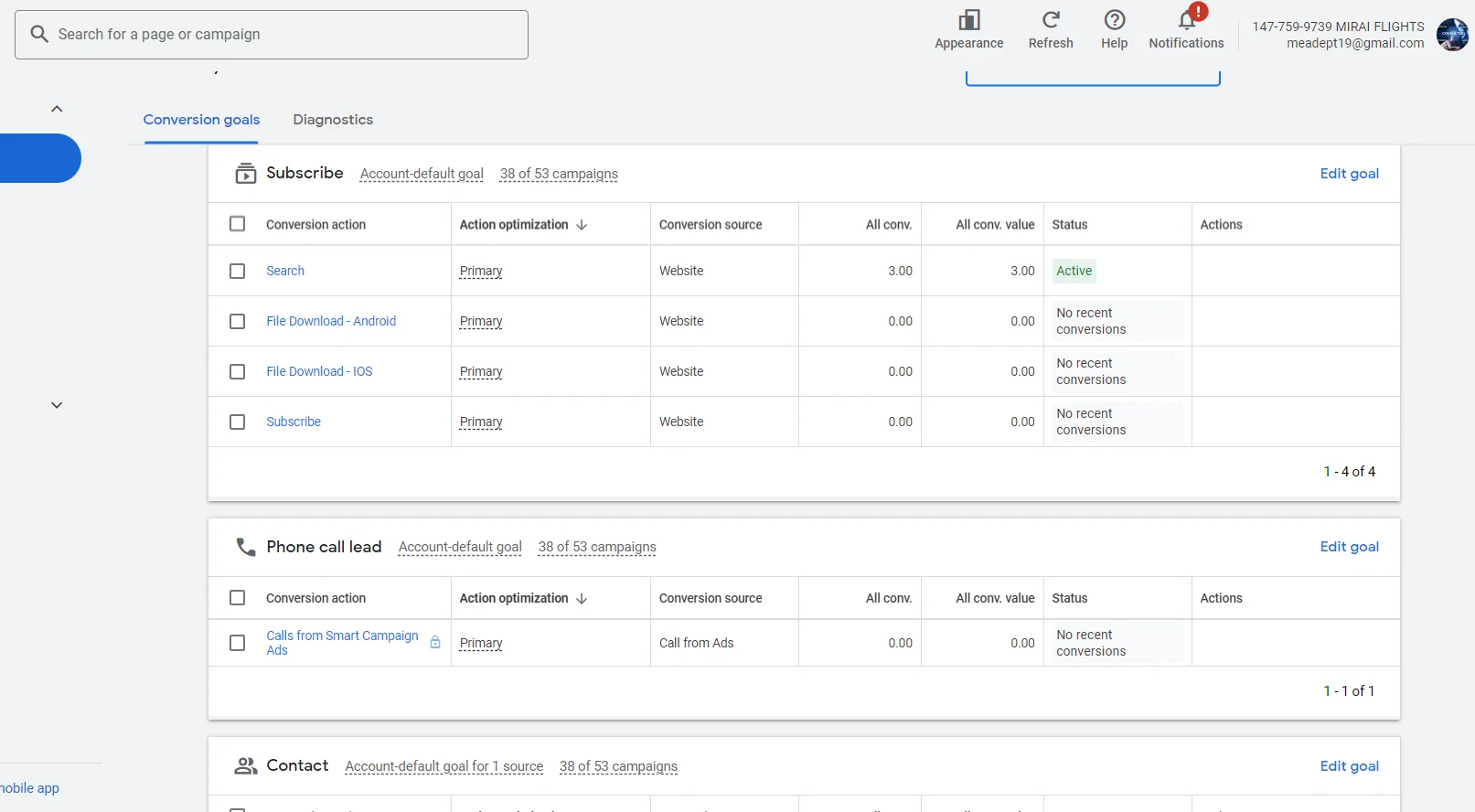Screen dimensions: 1475x812
Task: Click Edit goal for Phone call lead
Action: (x=1349, y=547)
